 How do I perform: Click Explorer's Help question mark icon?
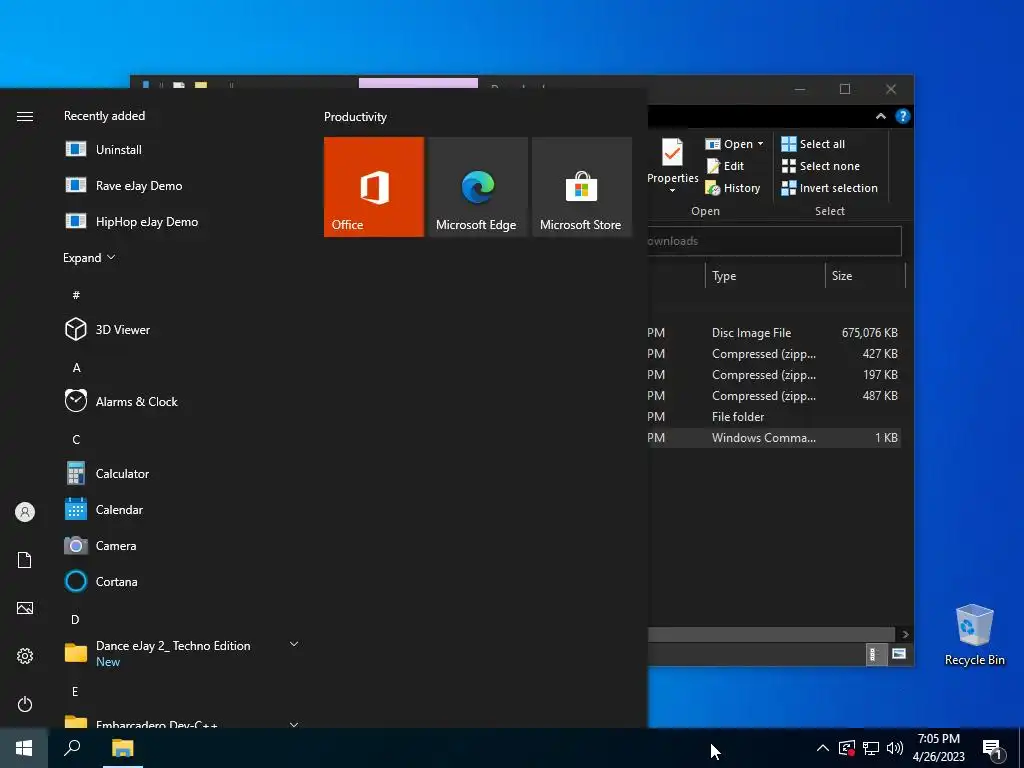pyautogui.click(x=903, y=116)
